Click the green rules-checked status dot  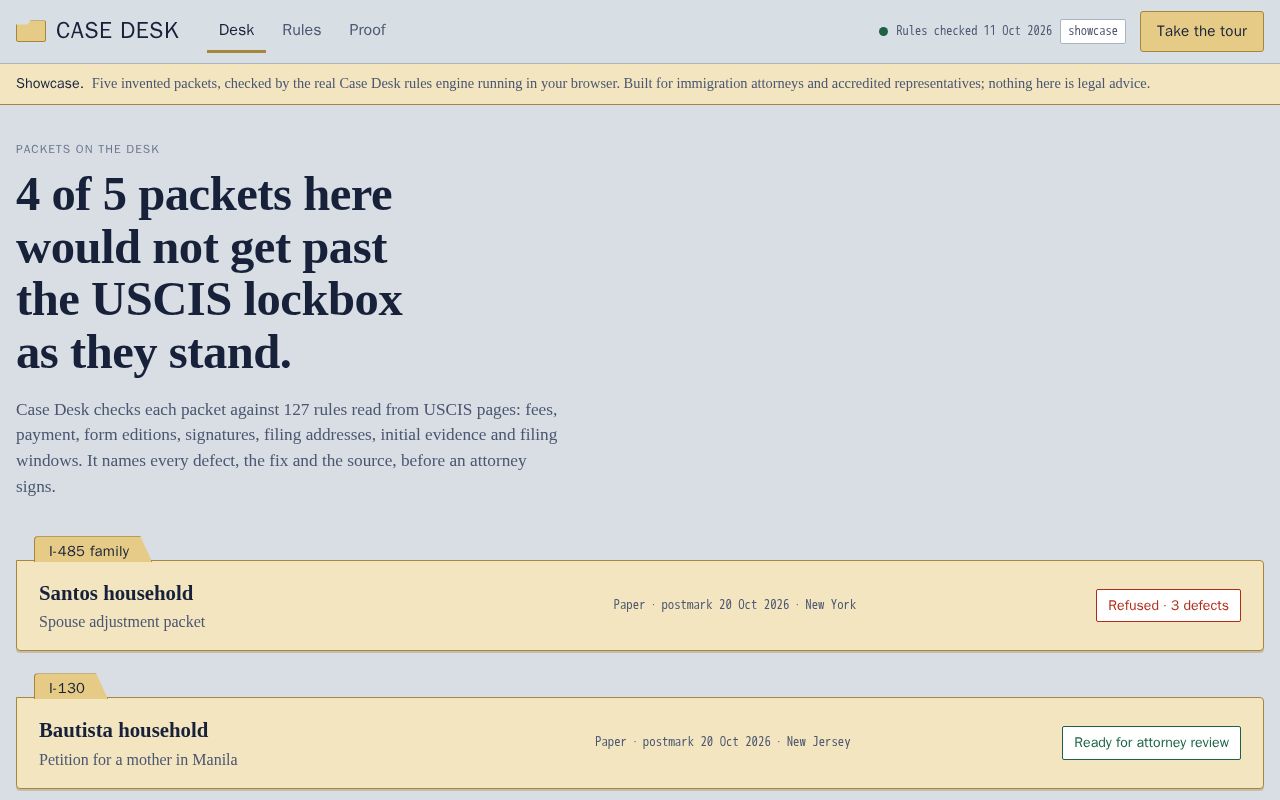883,31
